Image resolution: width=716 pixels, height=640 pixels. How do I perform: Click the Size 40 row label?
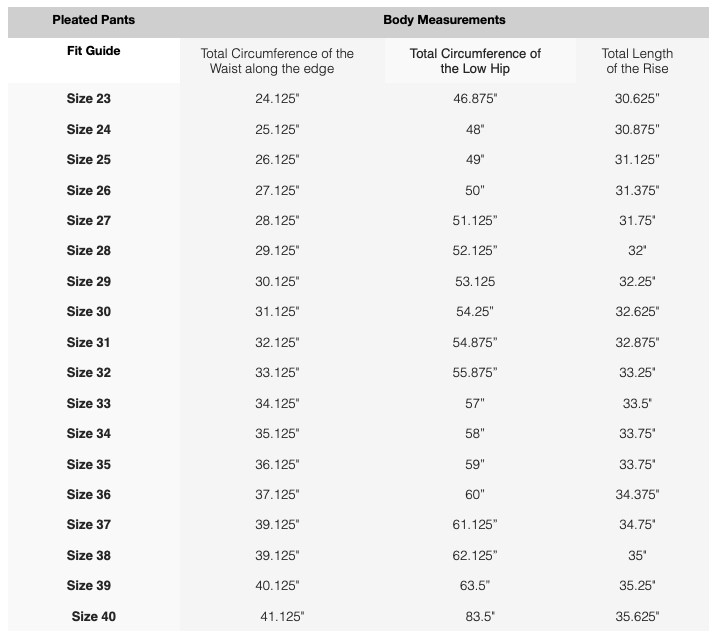click(93, 616)
